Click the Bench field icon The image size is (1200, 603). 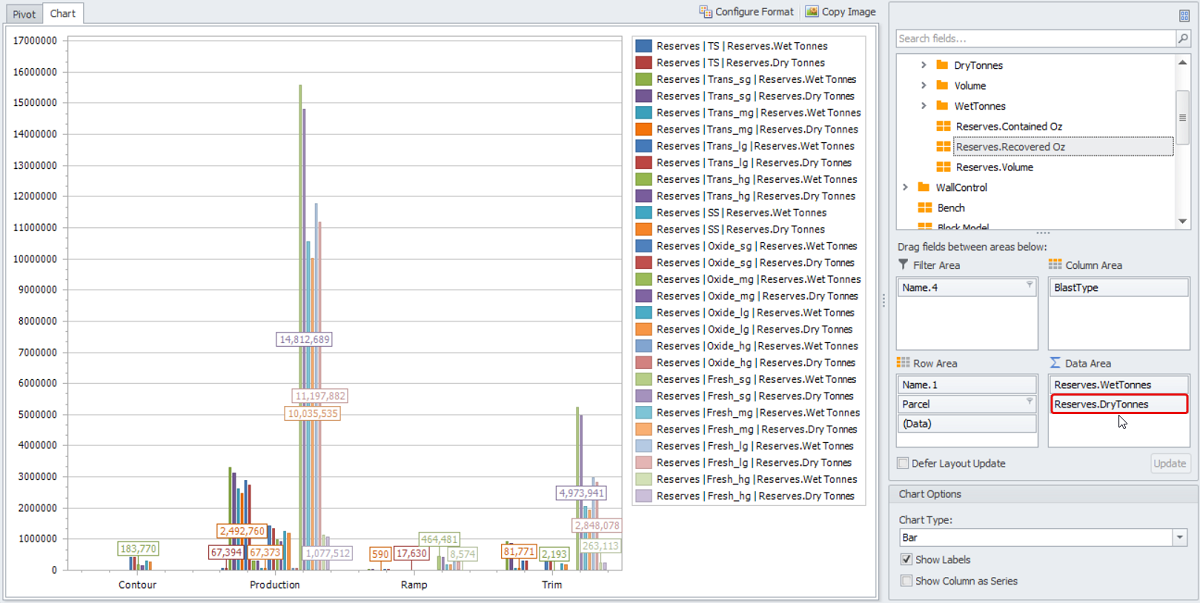925,208
